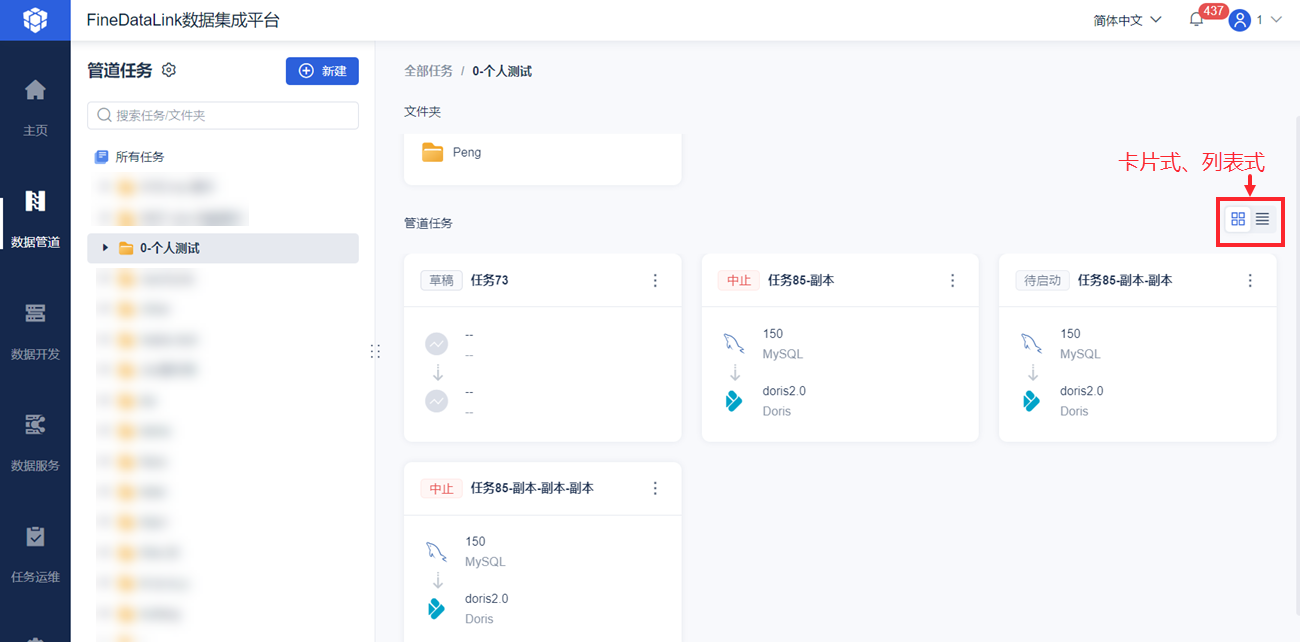The width and height of the screenshot is (1300, 642).
Task: Open 数据开发 in the sidebar
Action: 35,329
